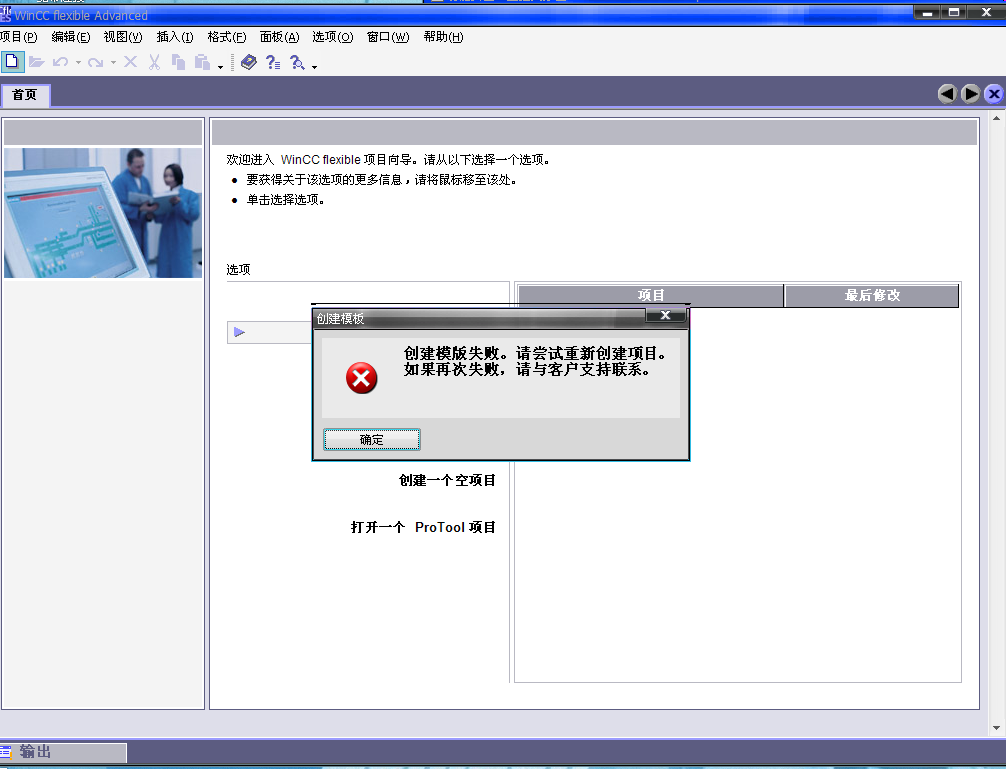This screenshot has height=769, width=1006.
Task: Expand the Undo history dropdown arrow
Action: [78, 63]
